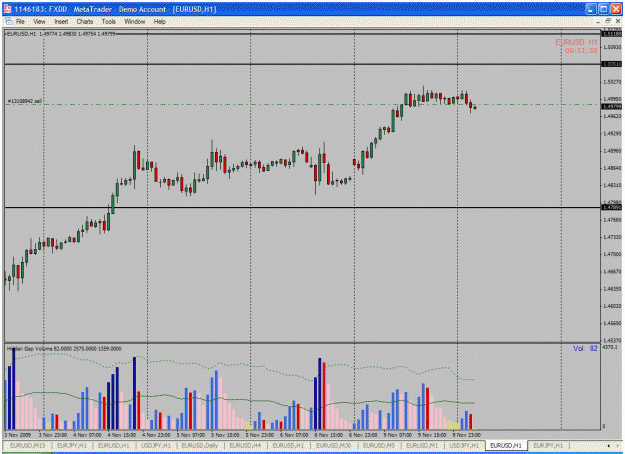625x454 pixels.
Task: Open the Charts menu
Action: pos(85,22)
